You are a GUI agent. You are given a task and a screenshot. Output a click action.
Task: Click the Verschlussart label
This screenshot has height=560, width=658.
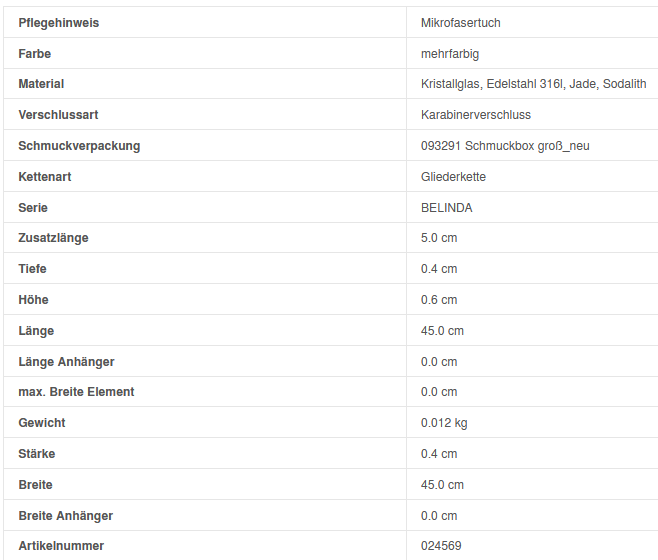click(58, 115)
